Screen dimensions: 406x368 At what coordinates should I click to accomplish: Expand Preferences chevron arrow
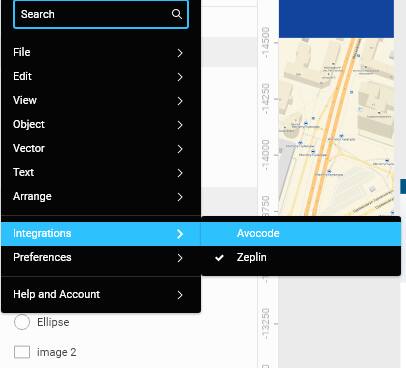(x=180, y=258)
